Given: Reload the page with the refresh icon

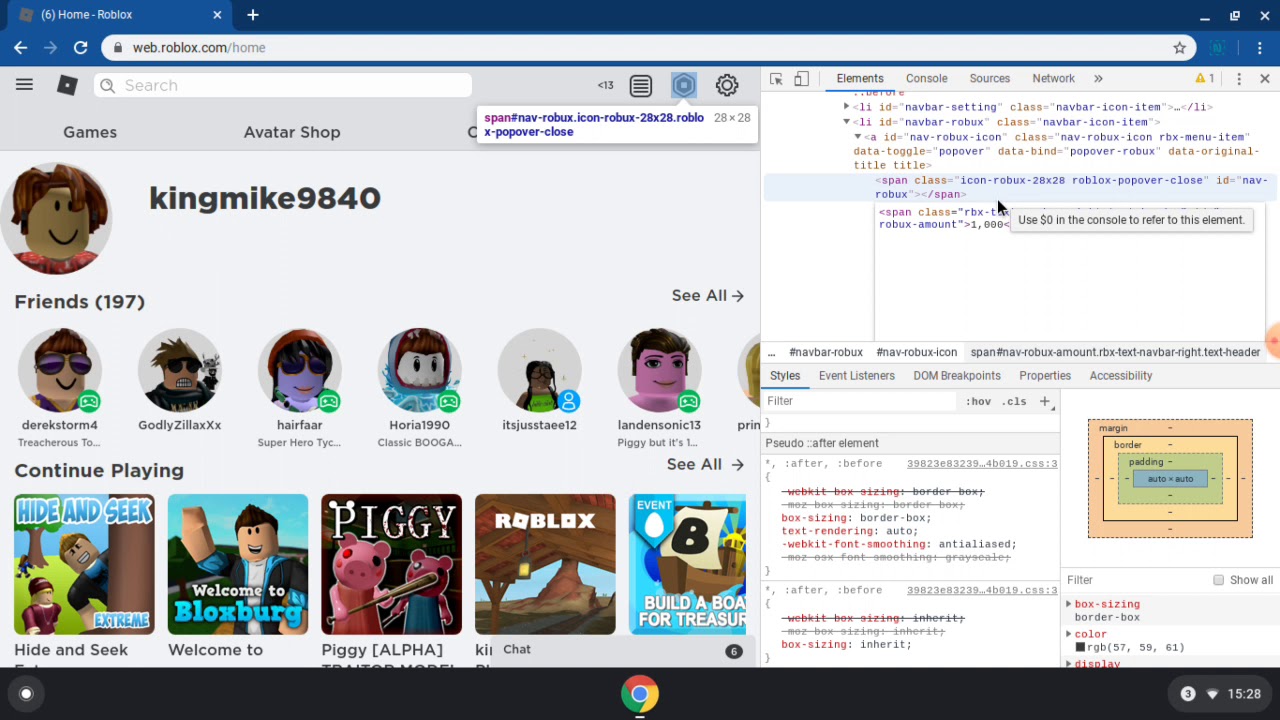Looking at the screenshot, I should pyautogui.click(x=81, y=47).
